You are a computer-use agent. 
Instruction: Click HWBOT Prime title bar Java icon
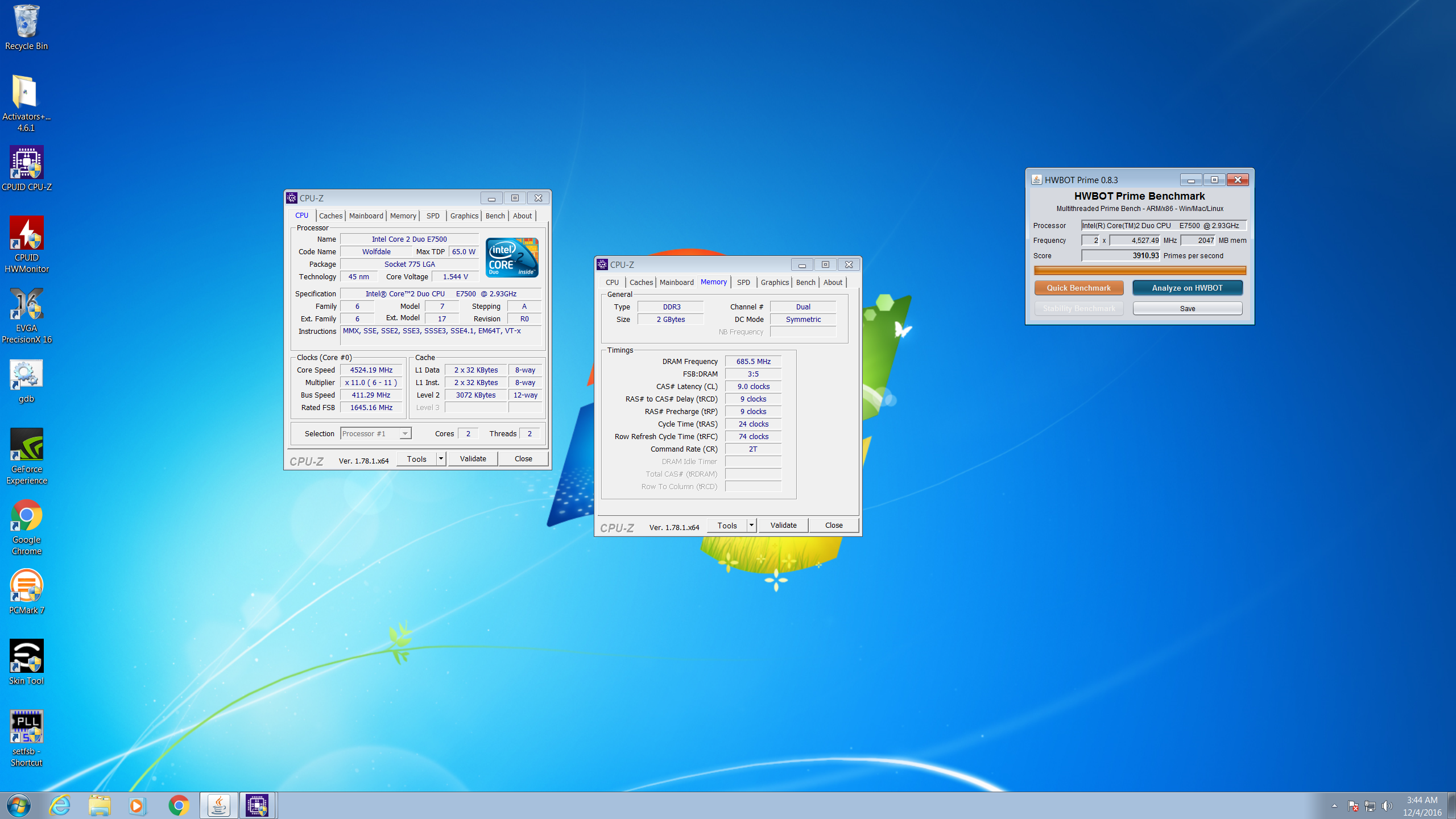(x=1036, y=180)
